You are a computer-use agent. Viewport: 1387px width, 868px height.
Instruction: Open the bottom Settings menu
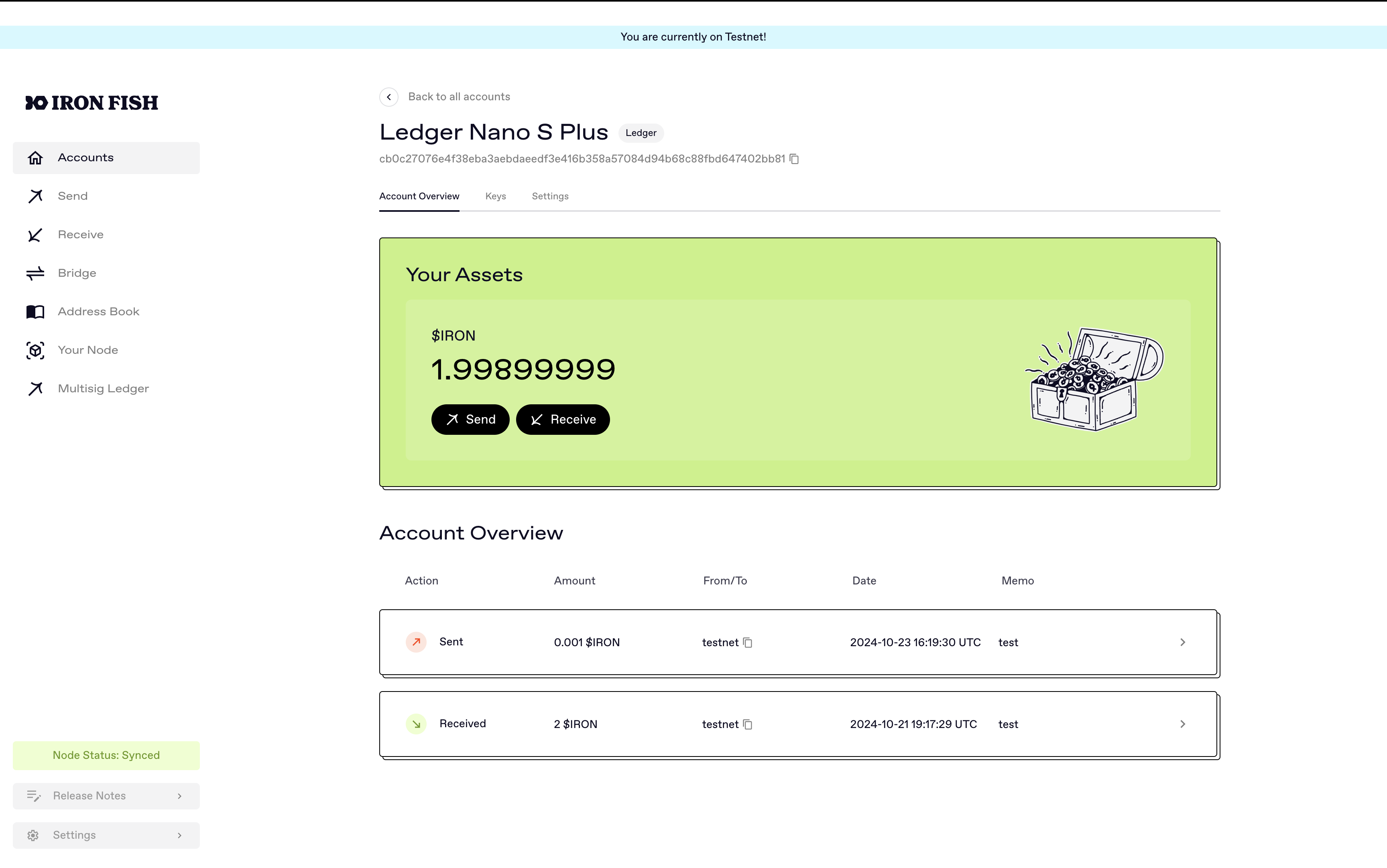point(106,835)
